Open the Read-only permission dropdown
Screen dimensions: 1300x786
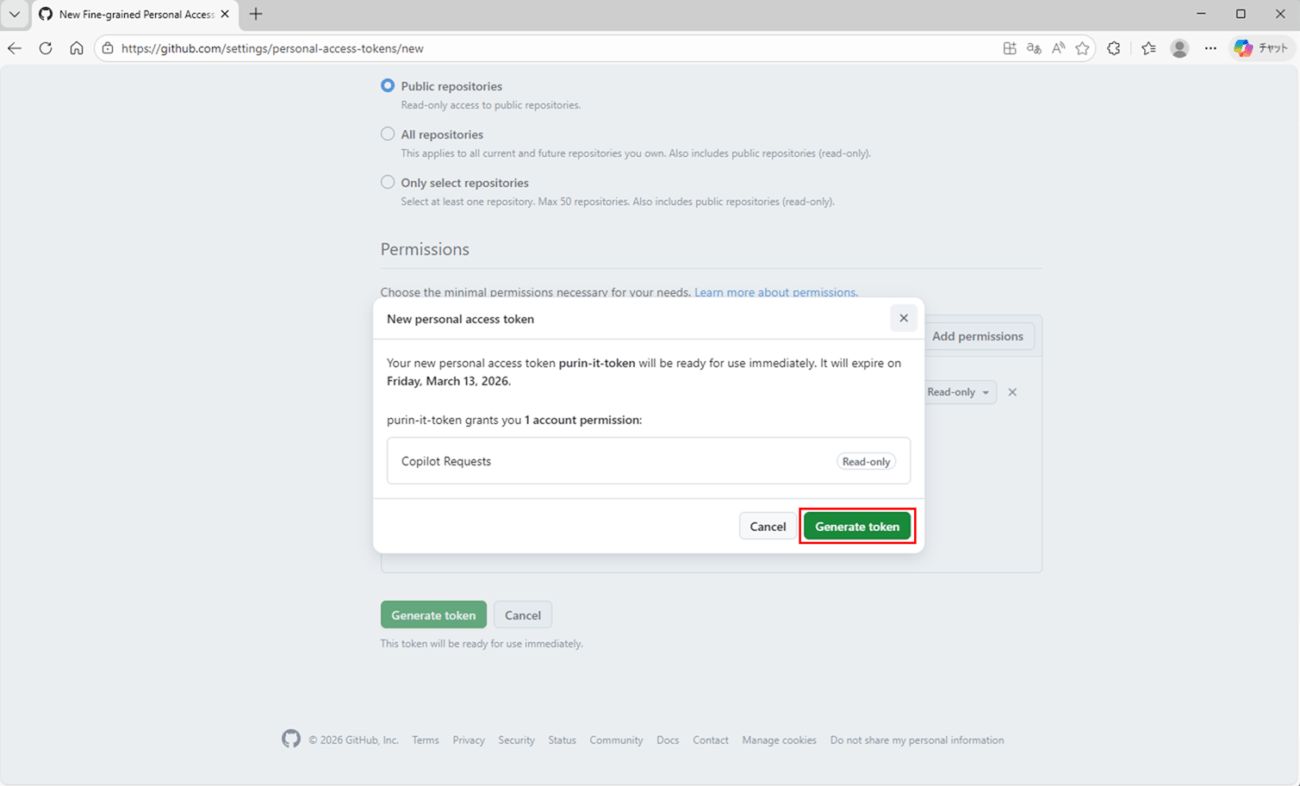click(x=958, y=391)
